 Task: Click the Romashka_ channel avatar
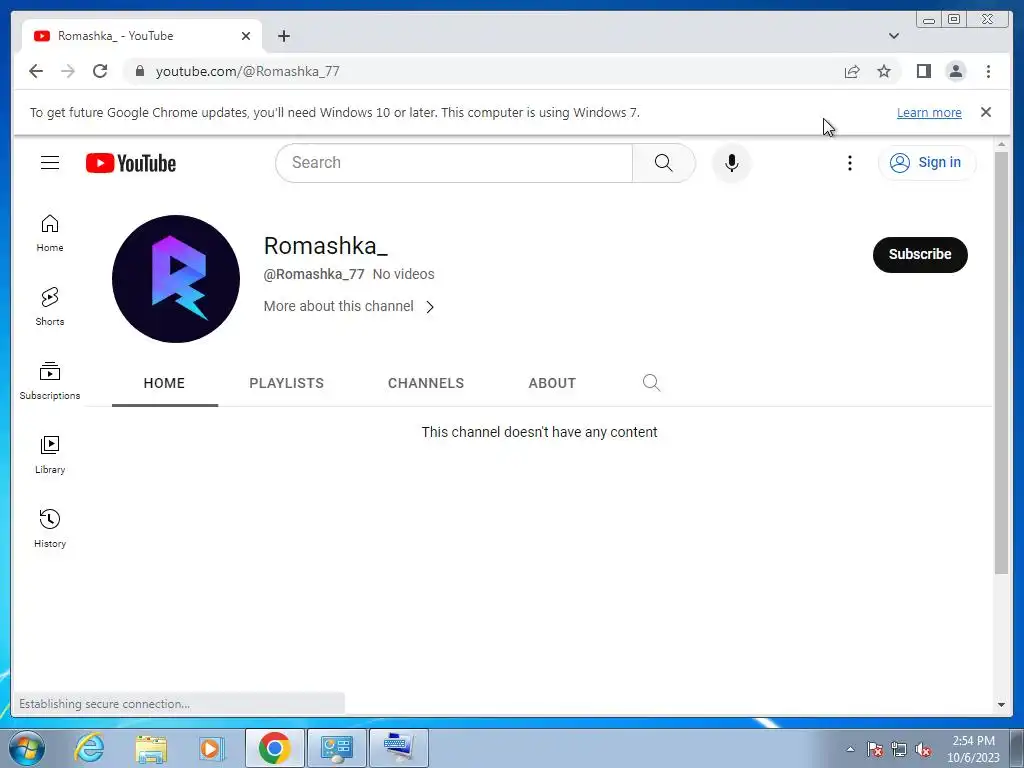coord(176,279)
